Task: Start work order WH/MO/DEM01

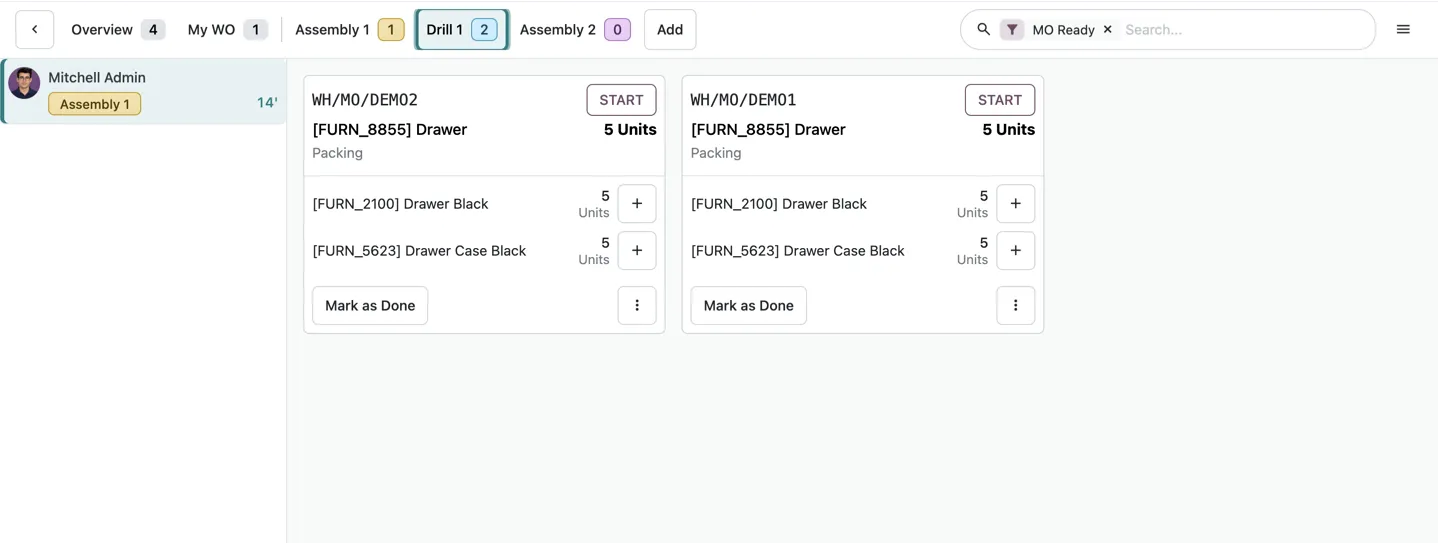Action: click(999, 100)
